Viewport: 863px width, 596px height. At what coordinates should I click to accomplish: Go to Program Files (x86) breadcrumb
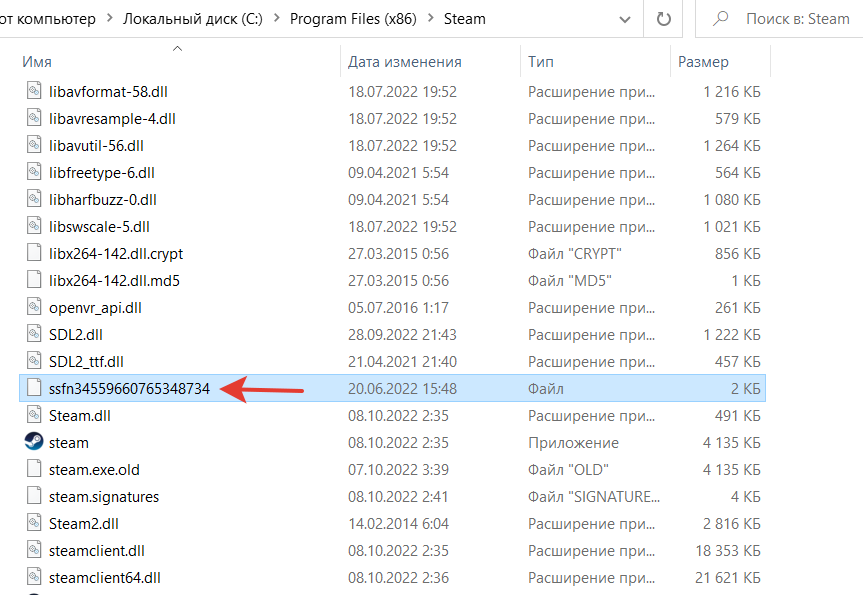click(x=353, y=19)
